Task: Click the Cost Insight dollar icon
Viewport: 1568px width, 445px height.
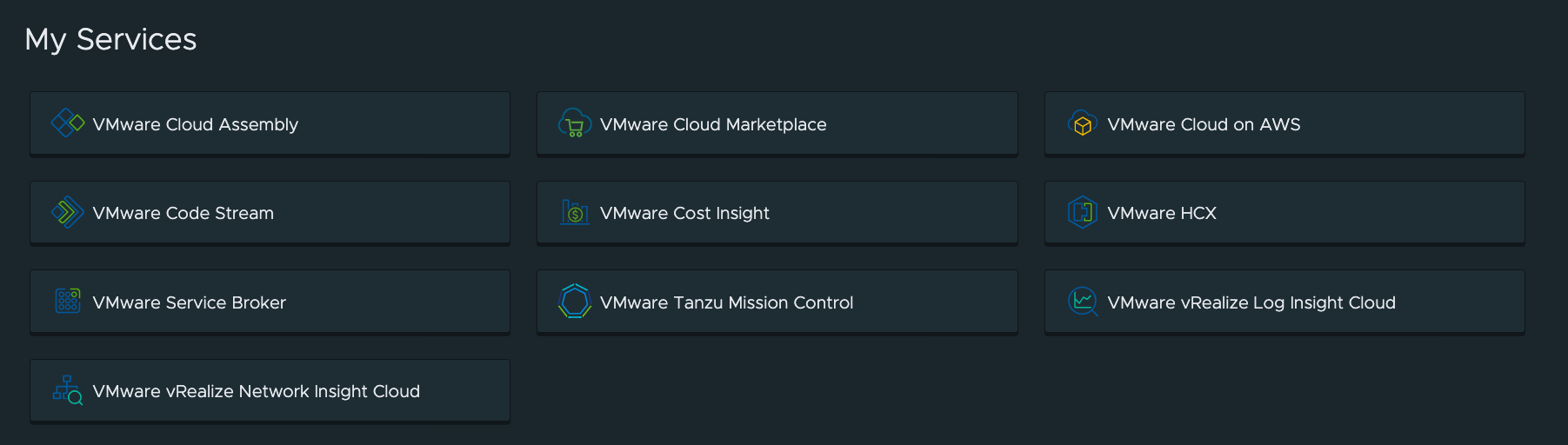Action: pos(575,213)
